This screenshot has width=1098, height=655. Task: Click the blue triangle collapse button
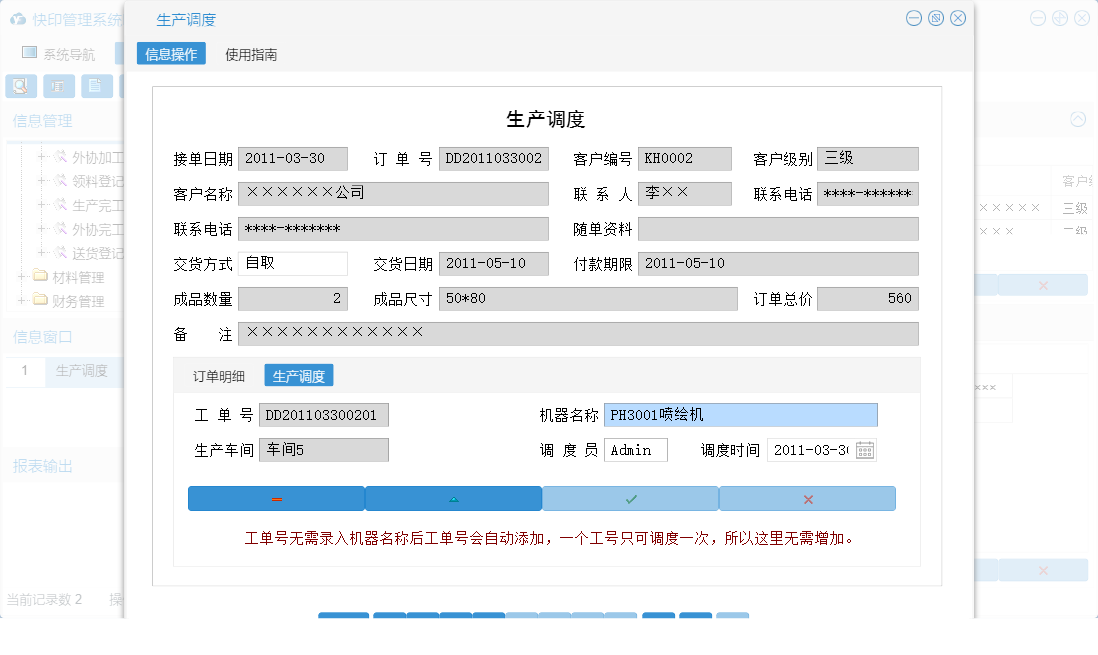[x=453, y=498]
